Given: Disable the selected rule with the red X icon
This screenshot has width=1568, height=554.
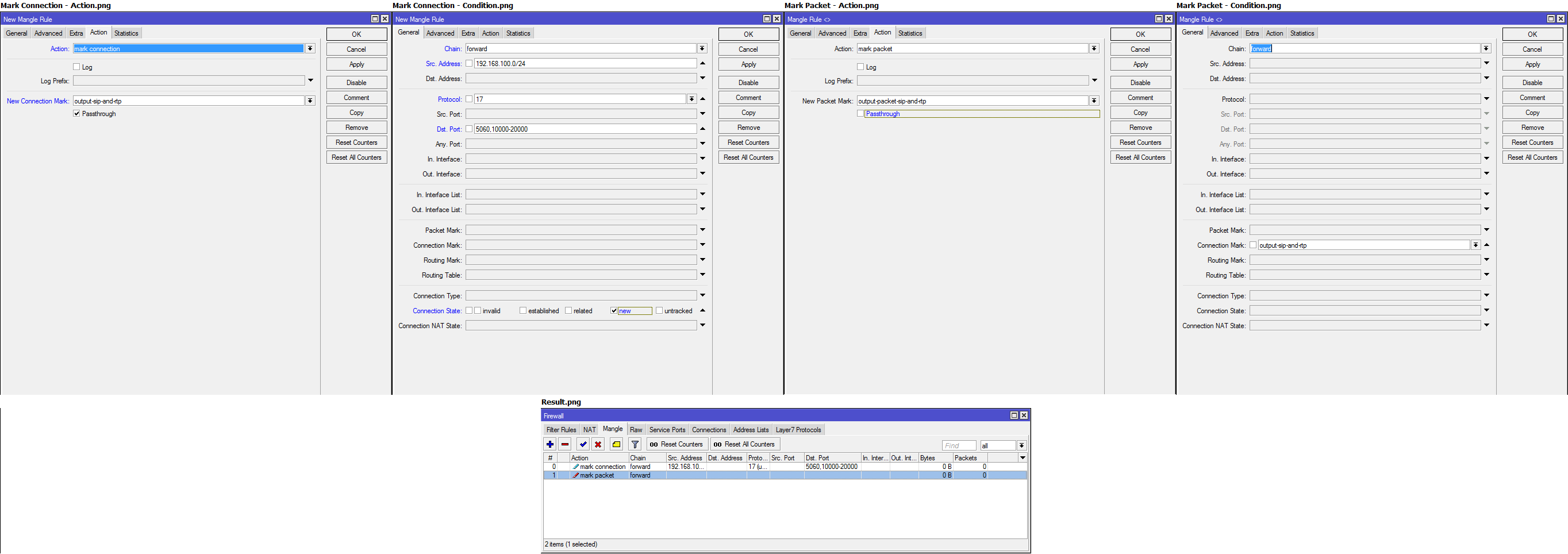Looking at the screenshot, I should (598, 444).
